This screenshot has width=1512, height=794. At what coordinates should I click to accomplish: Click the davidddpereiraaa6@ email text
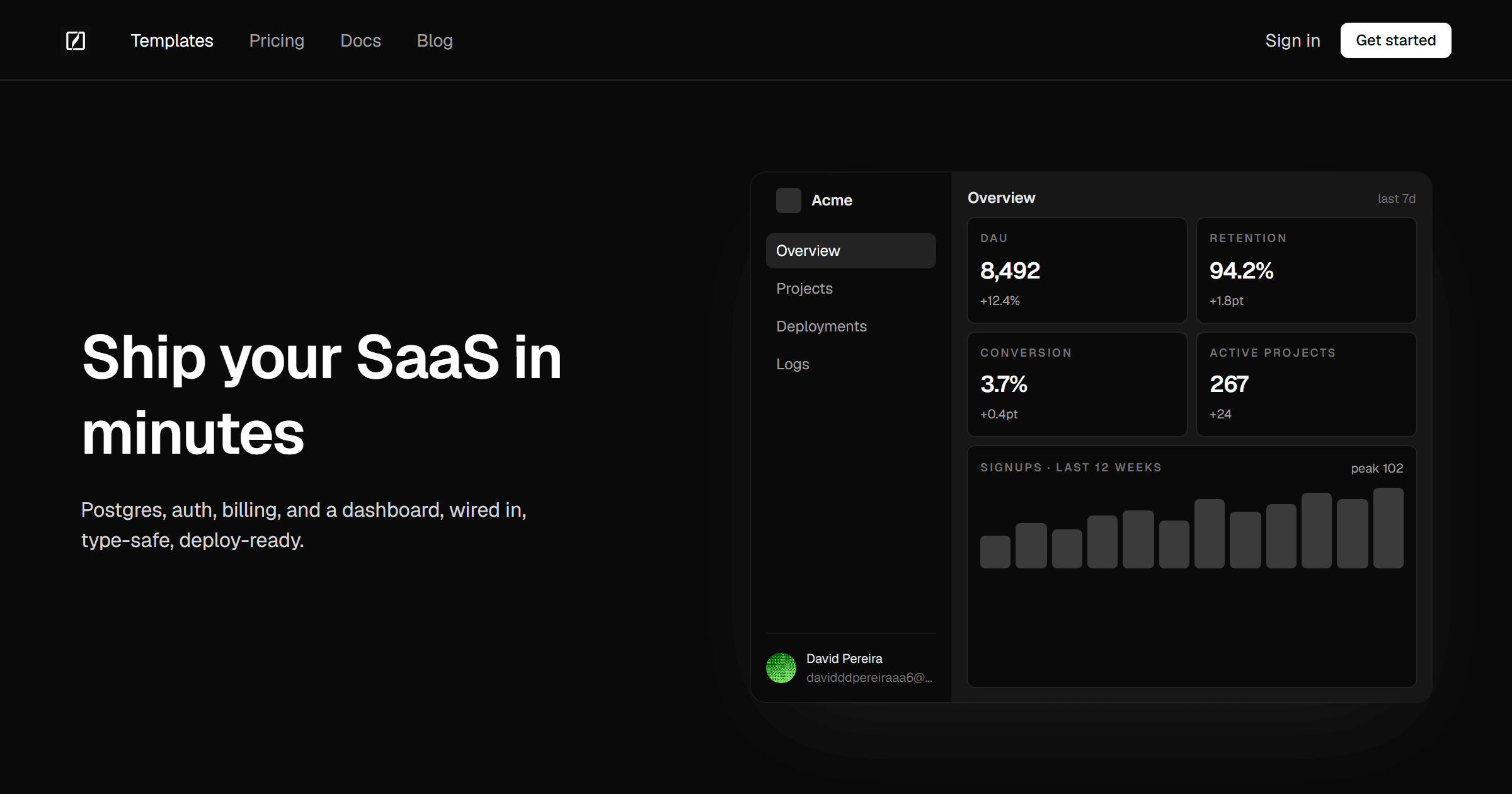[x=869, y=677]
